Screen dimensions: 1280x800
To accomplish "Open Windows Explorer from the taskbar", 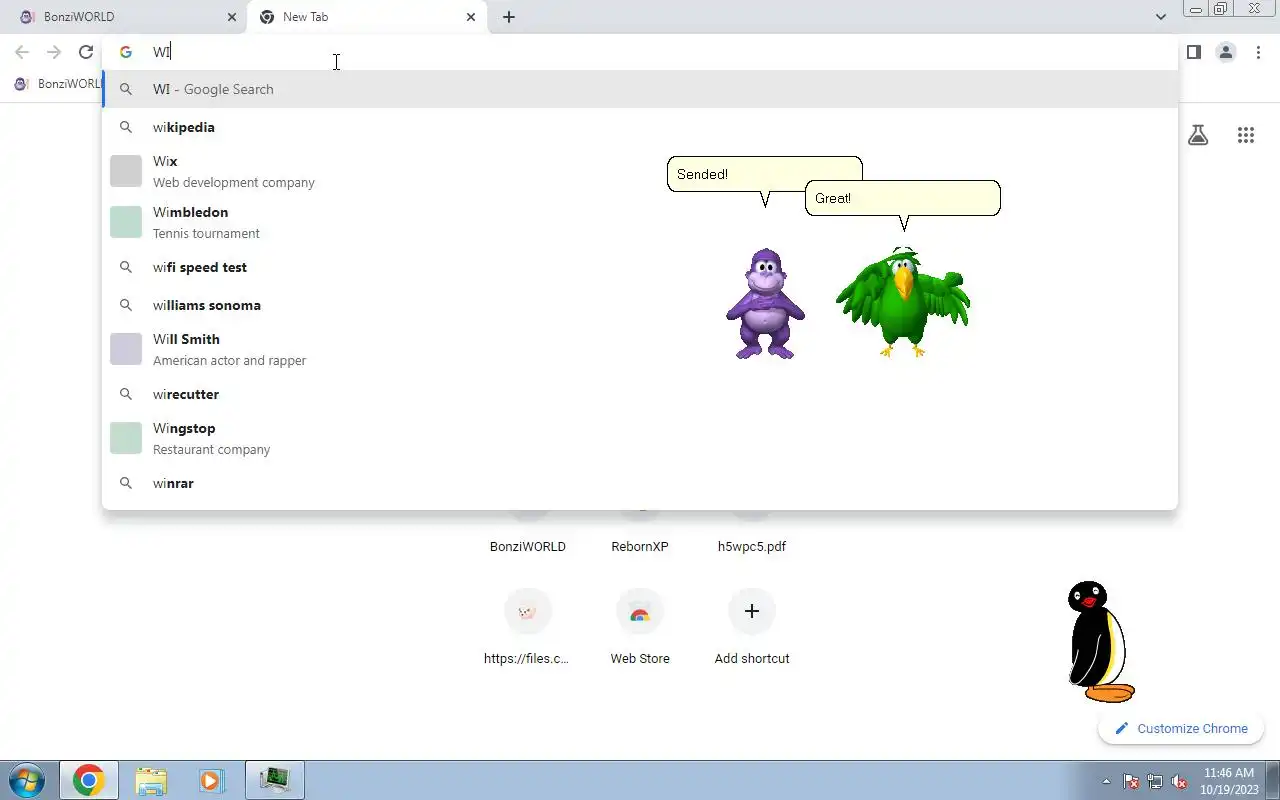I will coord(151,780).
